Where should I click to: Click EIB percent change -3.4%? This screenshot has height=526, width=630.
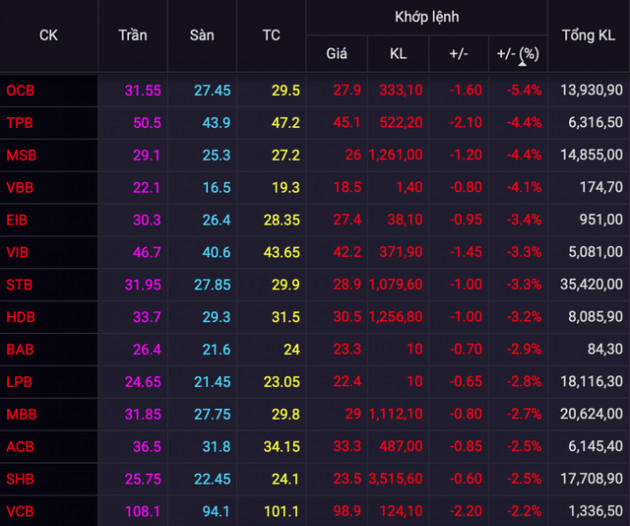point(524,220)
